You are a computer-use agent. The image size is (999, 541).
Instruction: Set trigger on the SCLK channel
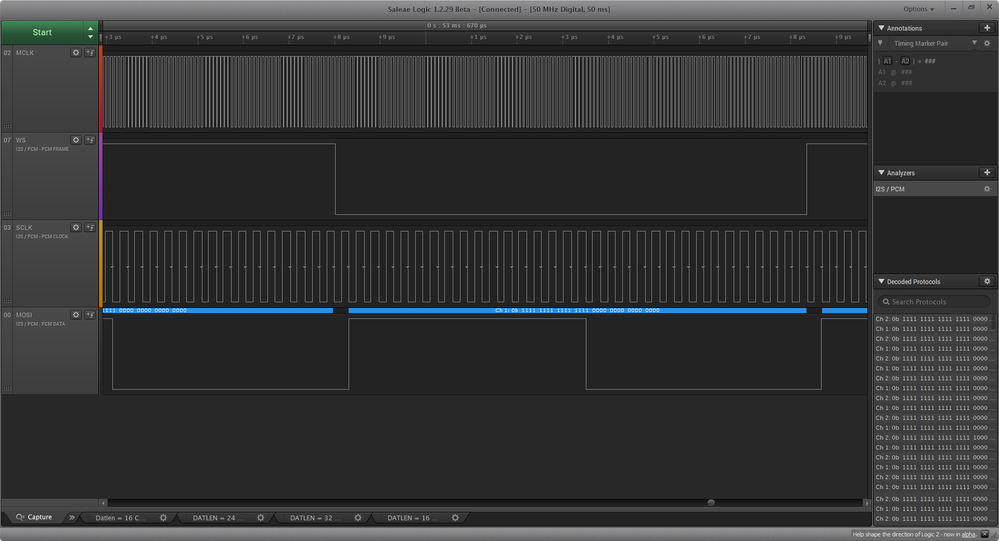[x=90, y=227]
